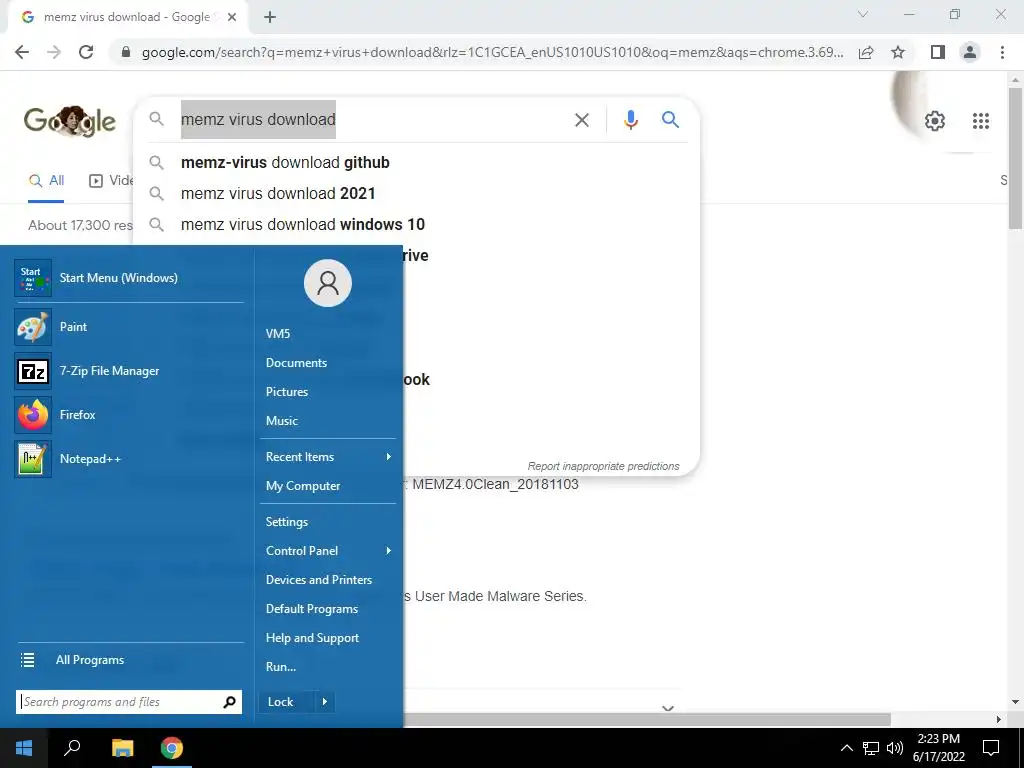This screenshot has width=1024, height=768.
Task: Open File Explorer from the taskbar
Action: 122,748
